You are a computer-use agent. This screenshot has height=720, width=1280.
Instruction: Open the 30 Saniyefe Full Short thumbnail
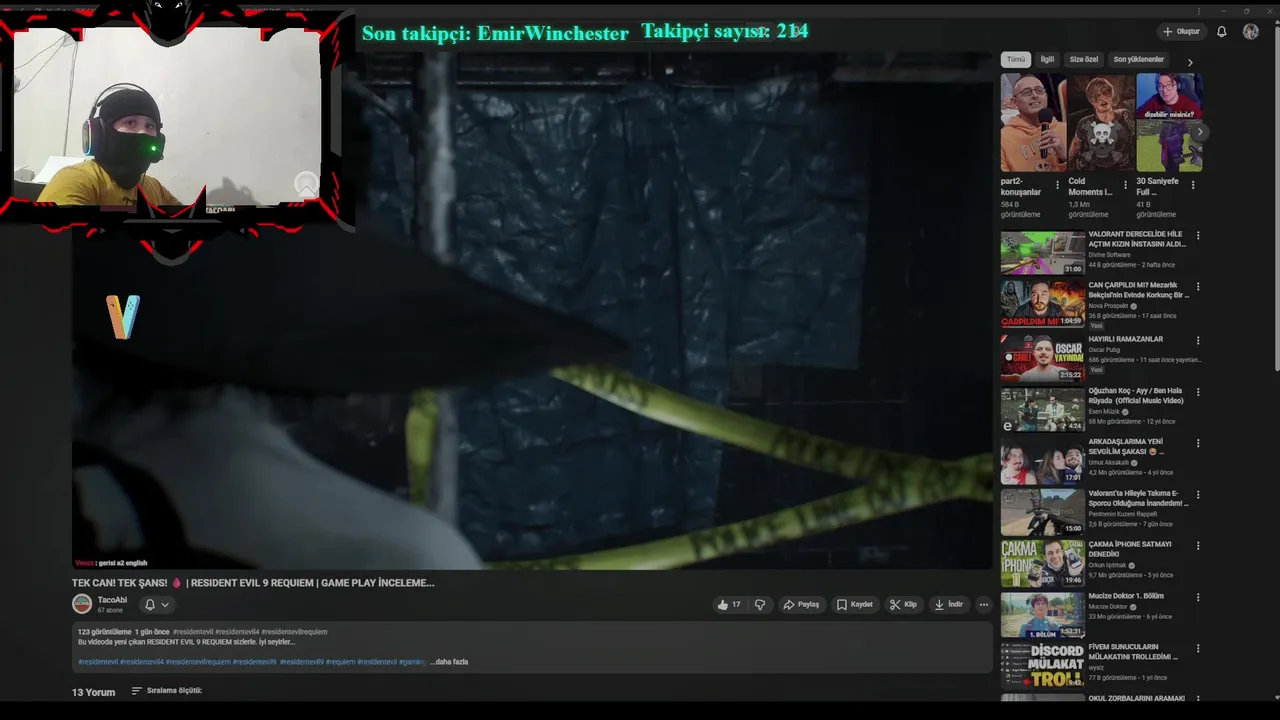tap(1169, 122)
